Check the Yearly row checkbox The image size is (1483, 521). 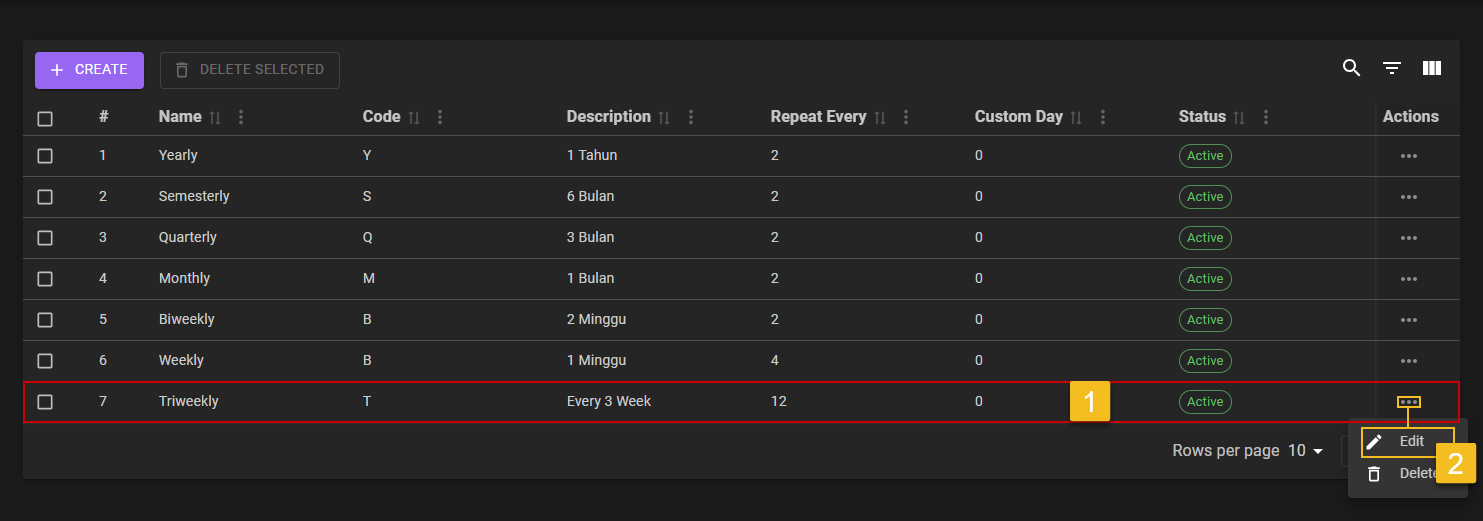tap(45, 156)
